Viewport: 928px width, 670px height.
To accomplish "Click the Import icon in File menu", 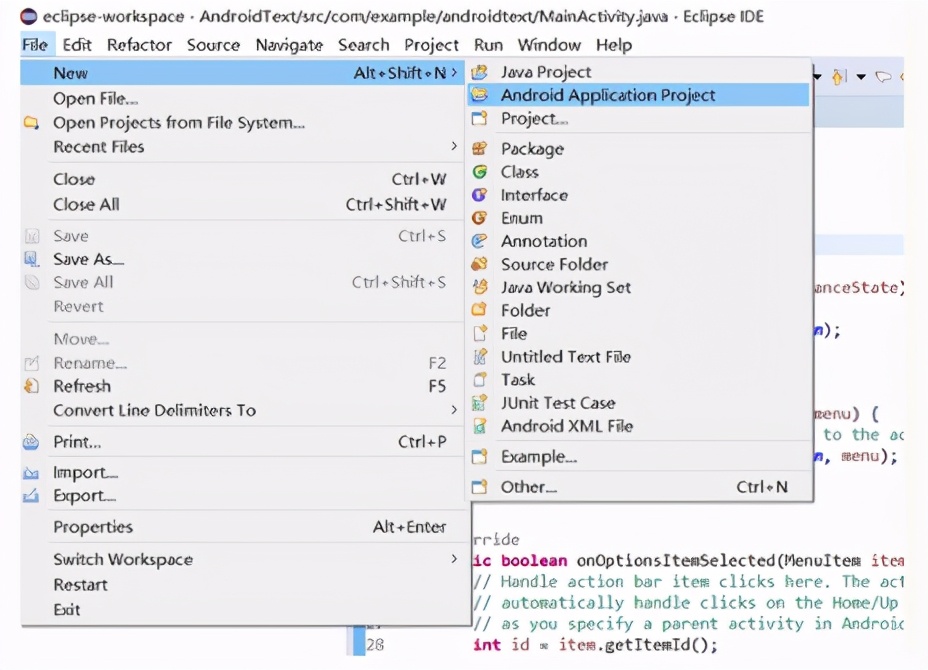I will click(x=32, y=472).
